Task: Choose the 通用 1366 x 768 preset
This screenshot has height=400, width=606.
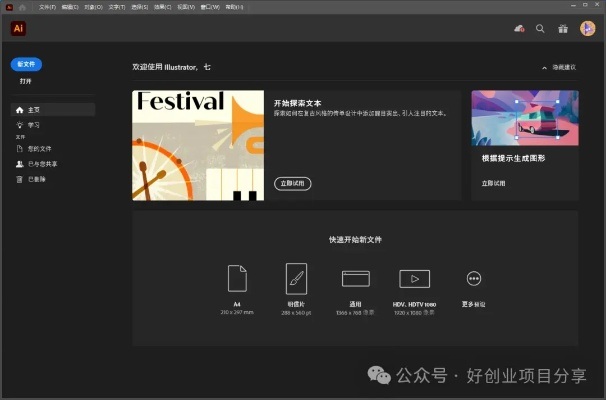Action: 355,279
